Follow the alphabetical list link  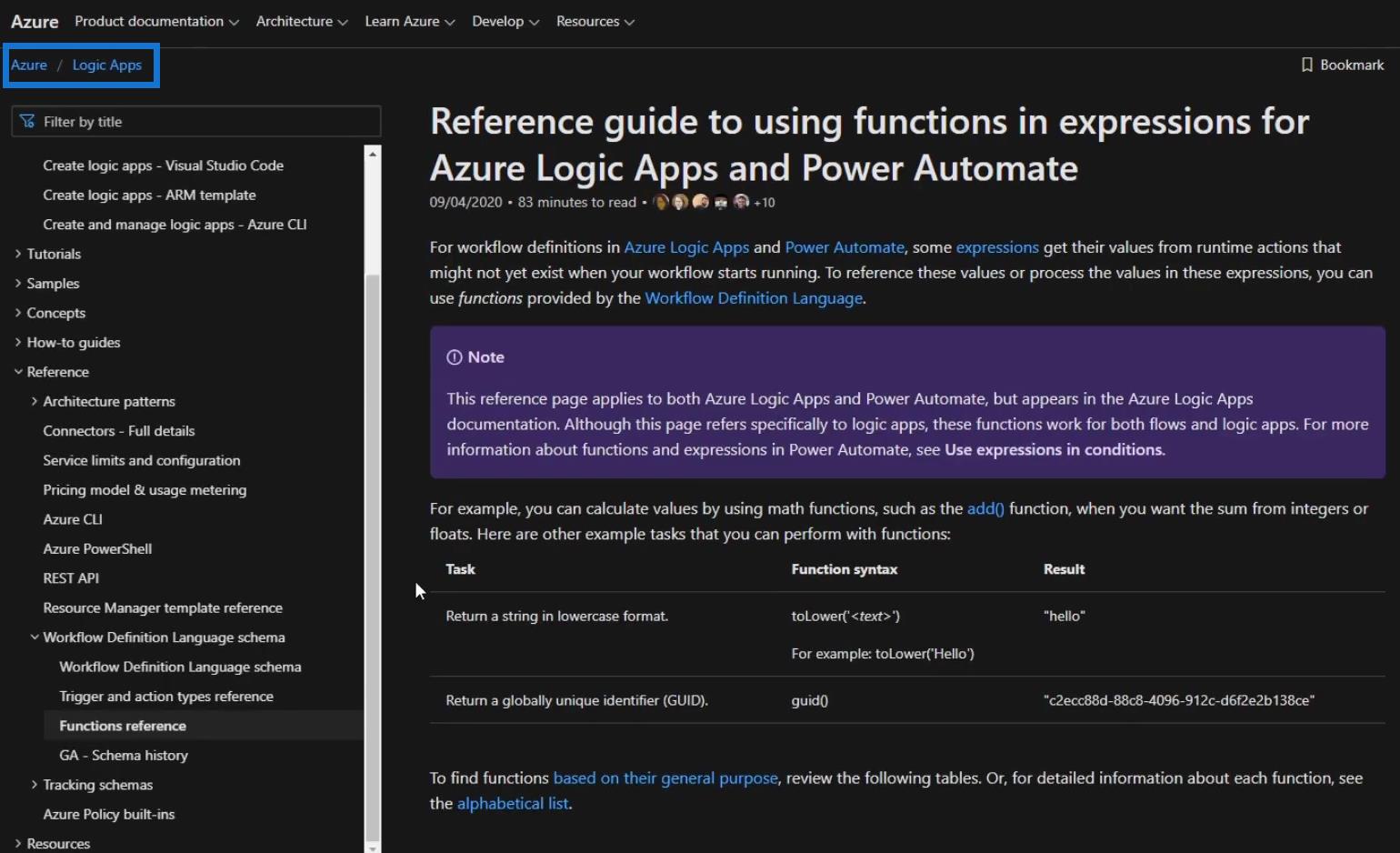513,803
